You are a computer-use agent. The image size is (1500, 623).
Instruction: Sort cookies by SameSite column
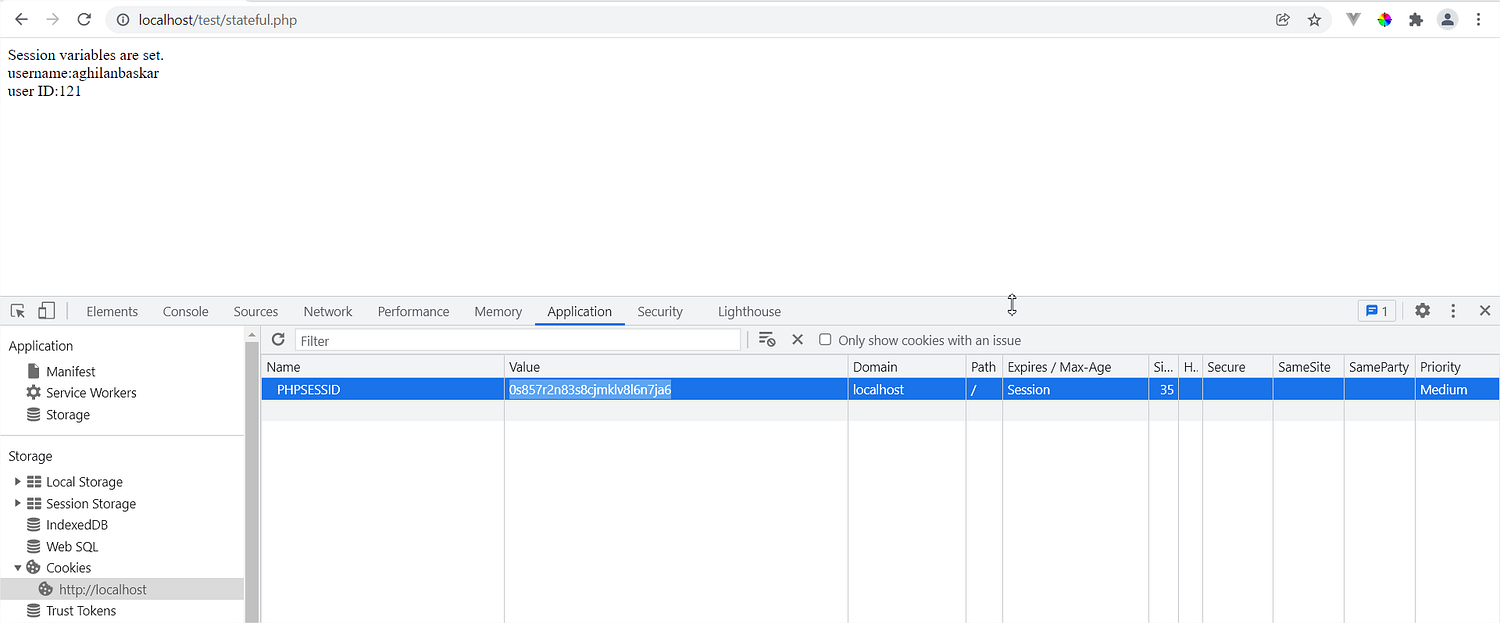pos(1309,367)
